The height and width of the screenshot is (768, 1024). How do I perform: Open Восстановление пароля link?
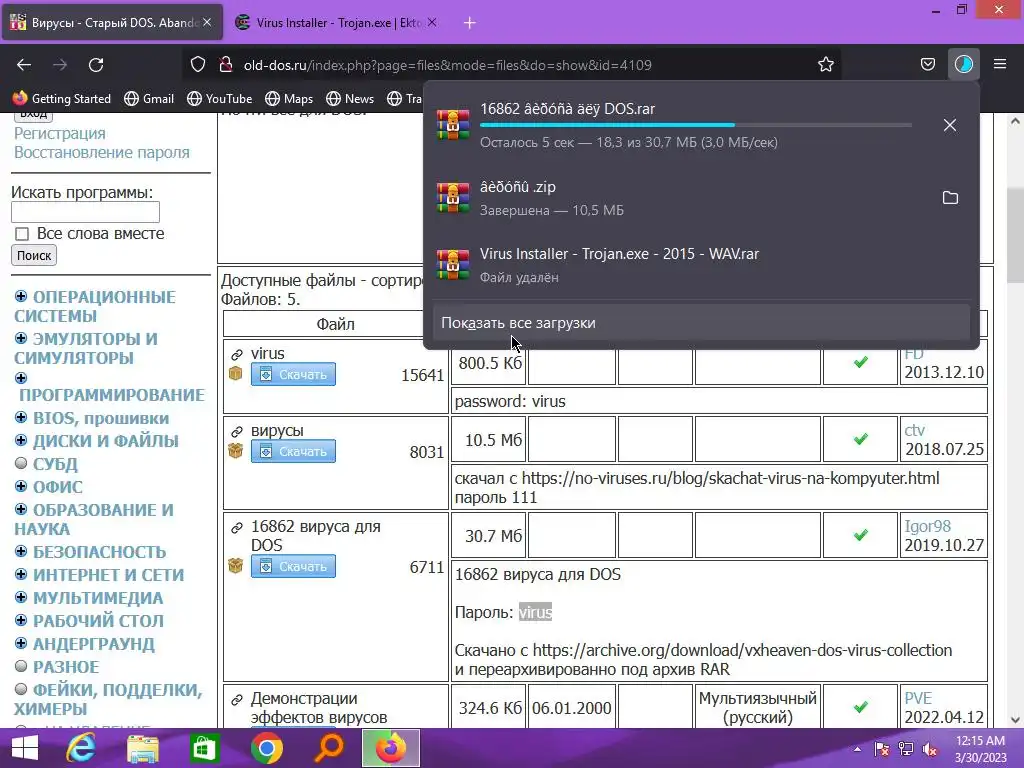click(102, 152)
